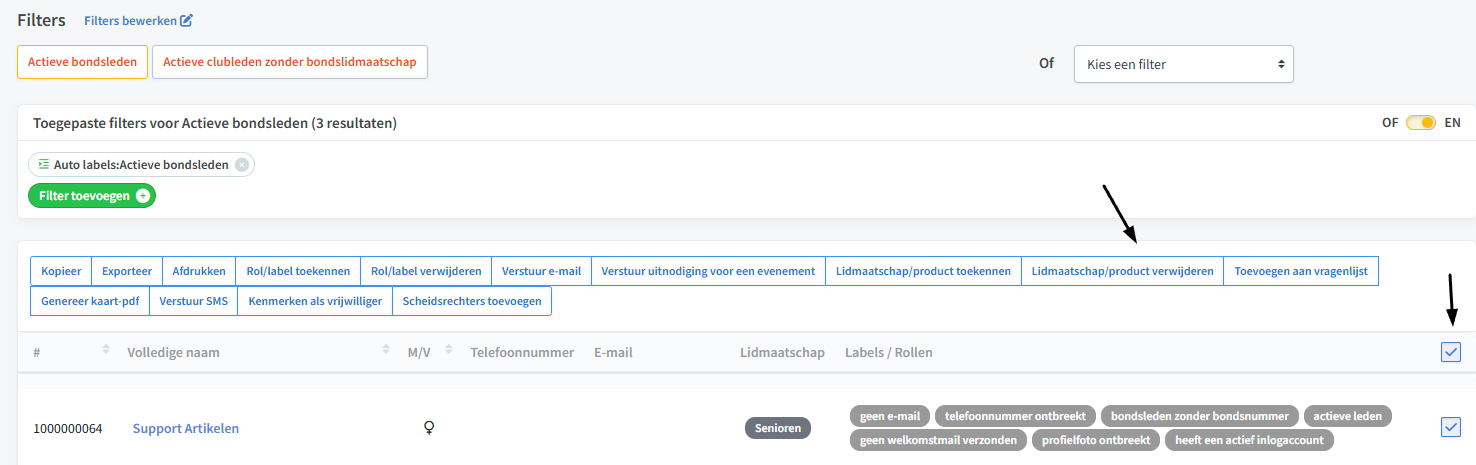This screenshot has height=465, width=1476.
Task: Click Rol/label toekennen
Action: coord(297,271)
